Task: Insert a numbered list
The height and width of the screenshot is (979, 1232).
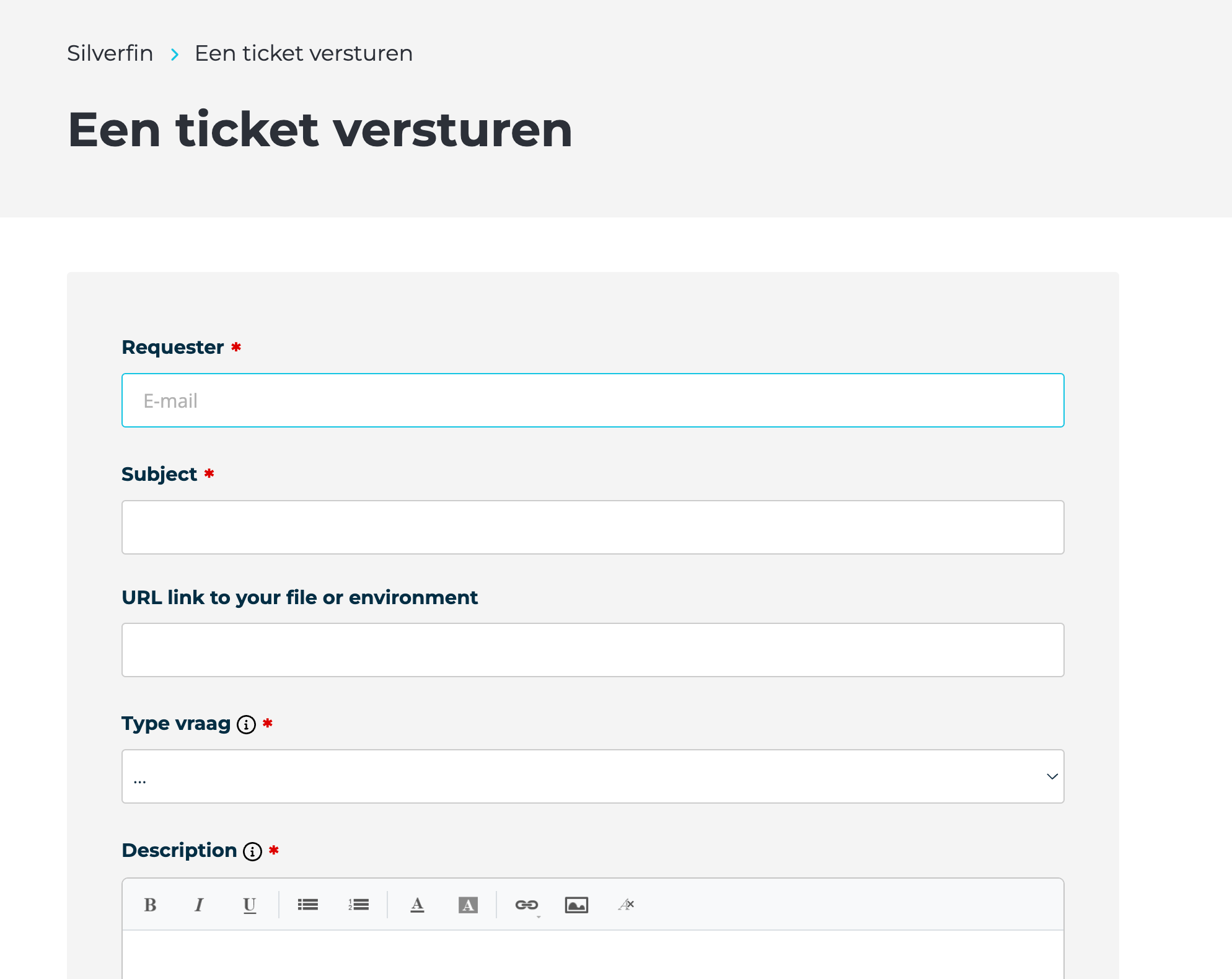Action: click(358, 905)
